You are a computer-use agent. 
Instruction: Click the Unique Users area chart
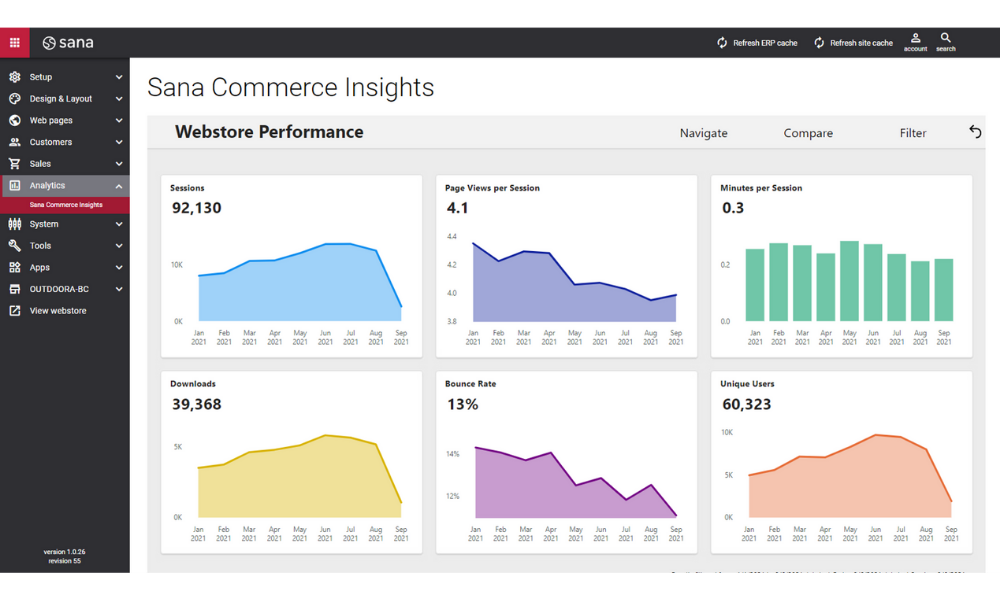tap(849, 476)
